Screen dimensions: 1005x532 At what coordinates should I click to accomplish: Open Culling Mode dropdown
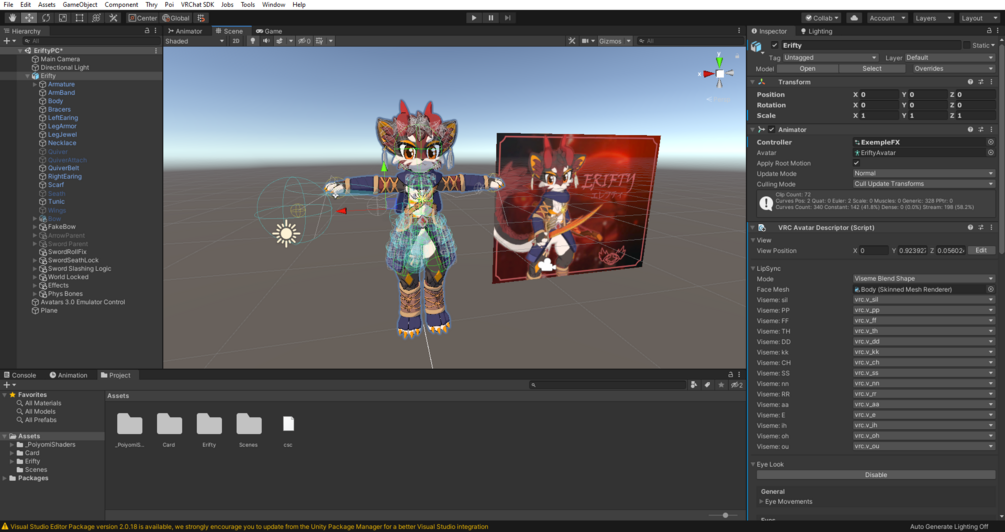tap(924, 184)
